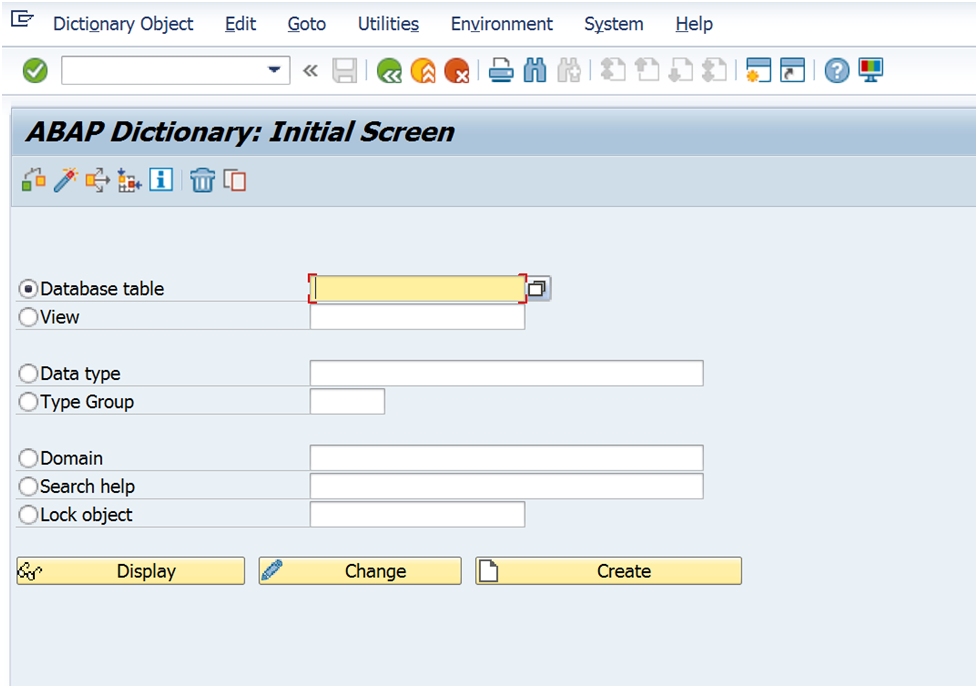This screenshot has width=978, height=688.
Task: Click the red Cancel icon
Action: (457, 70)
